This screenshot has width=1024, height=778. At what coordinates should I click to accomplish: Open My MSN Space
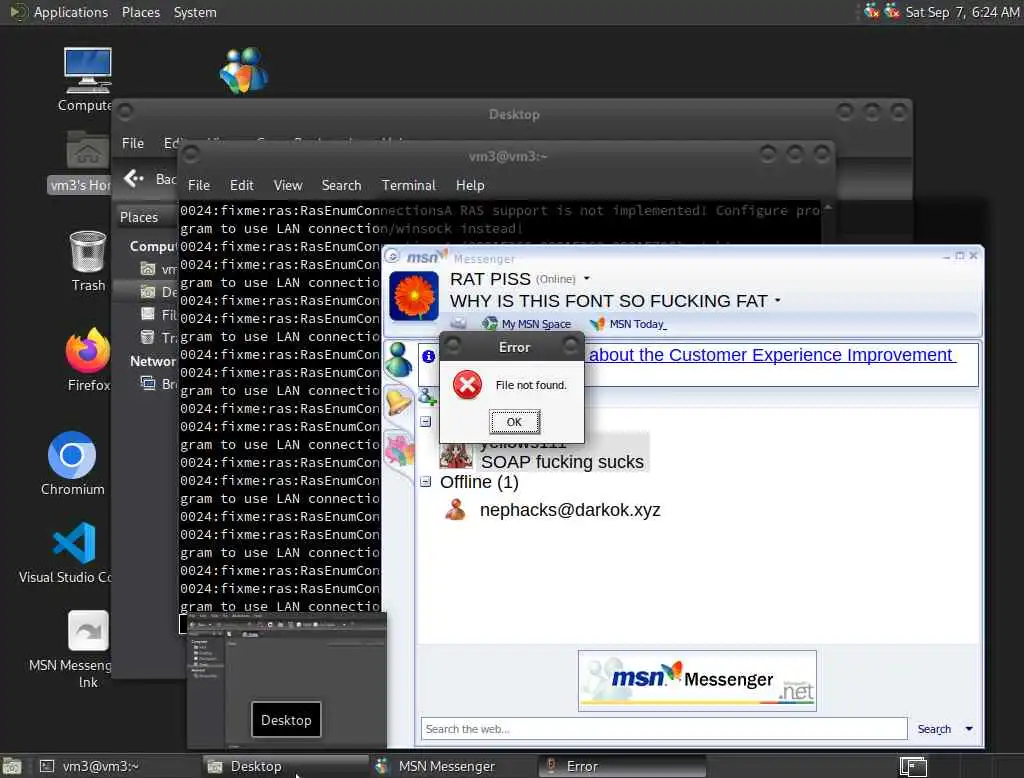(x=526, y=324)
